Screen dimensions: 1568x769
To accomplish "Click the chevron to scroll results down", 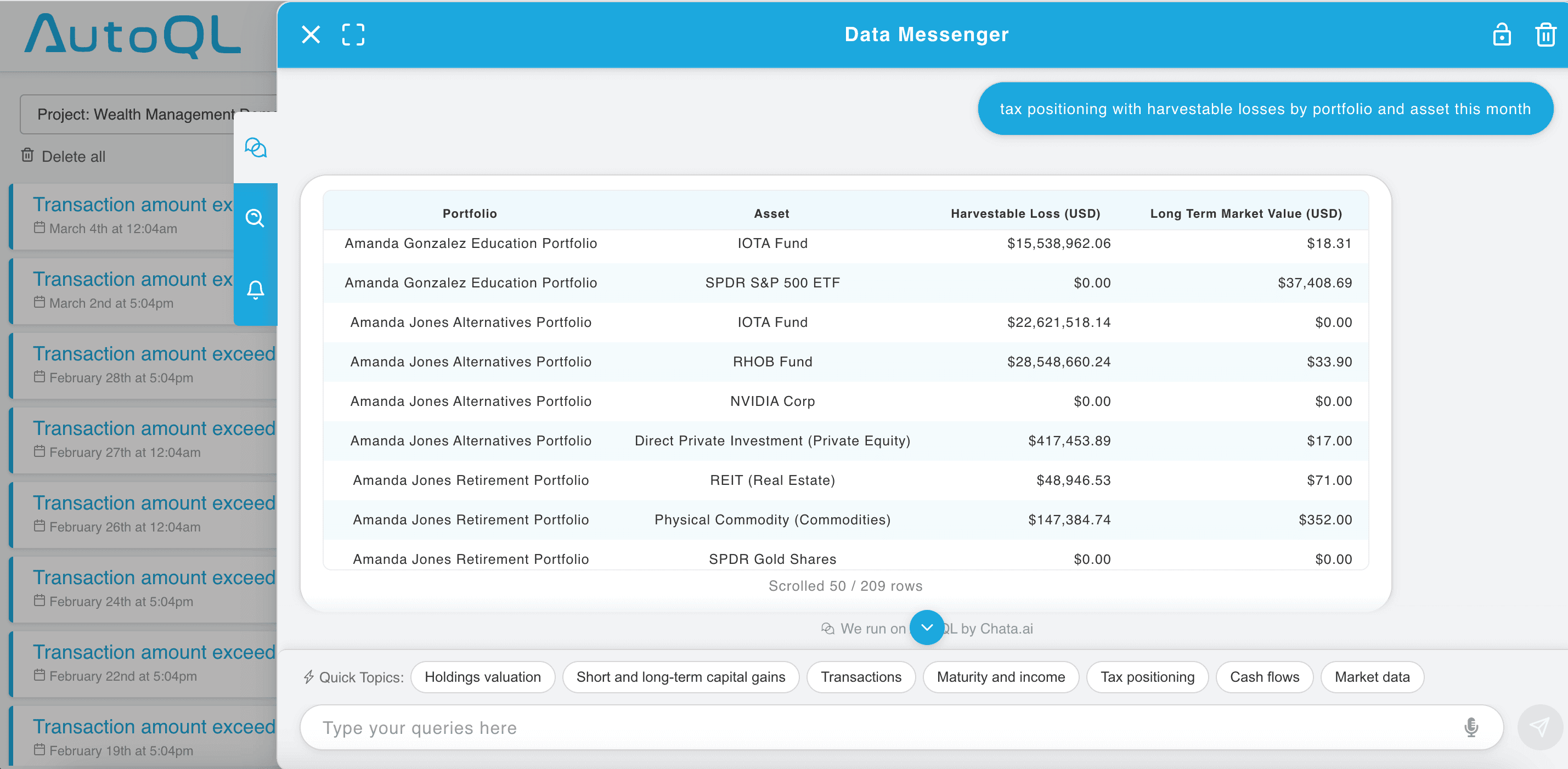I will [x=927, y=628].
